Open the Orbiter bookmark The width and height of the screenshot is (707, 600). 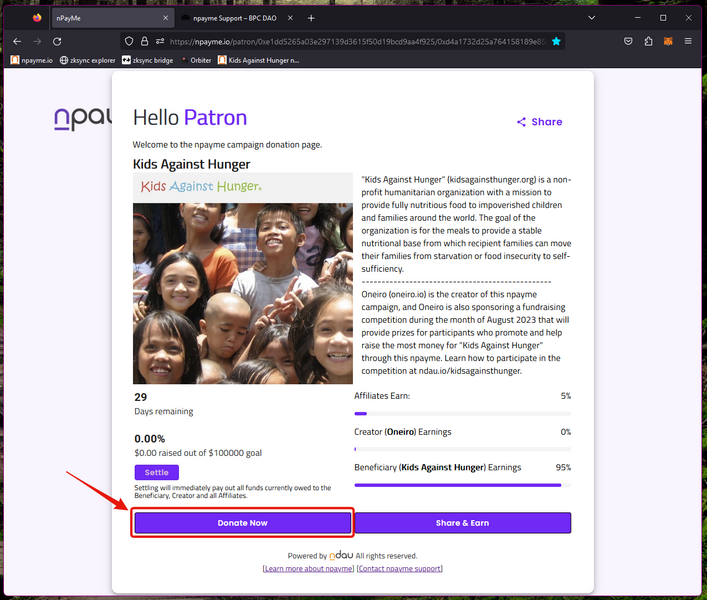tap(196, 60)
